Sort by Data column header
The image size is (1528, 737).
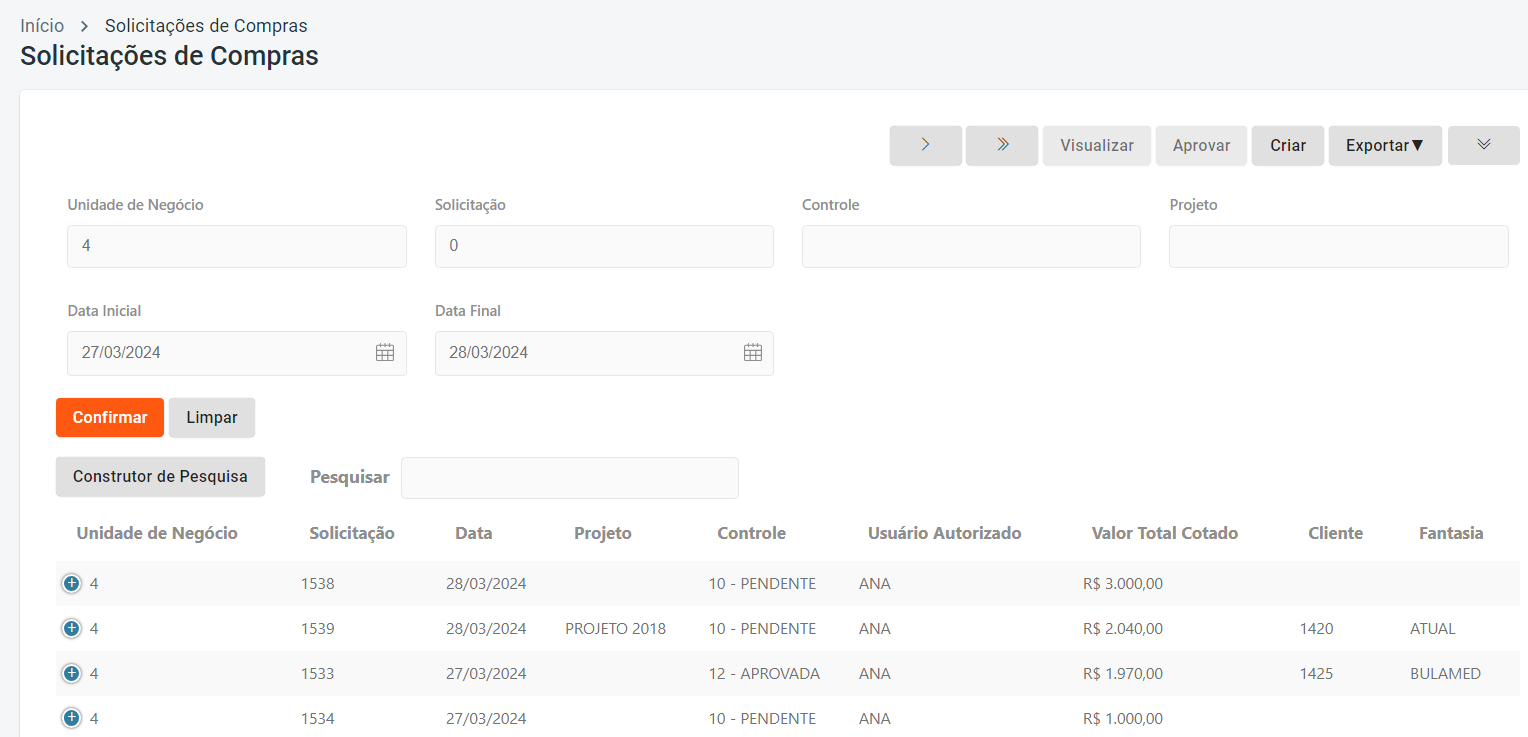pyautogui.click(x=474, y=533)
